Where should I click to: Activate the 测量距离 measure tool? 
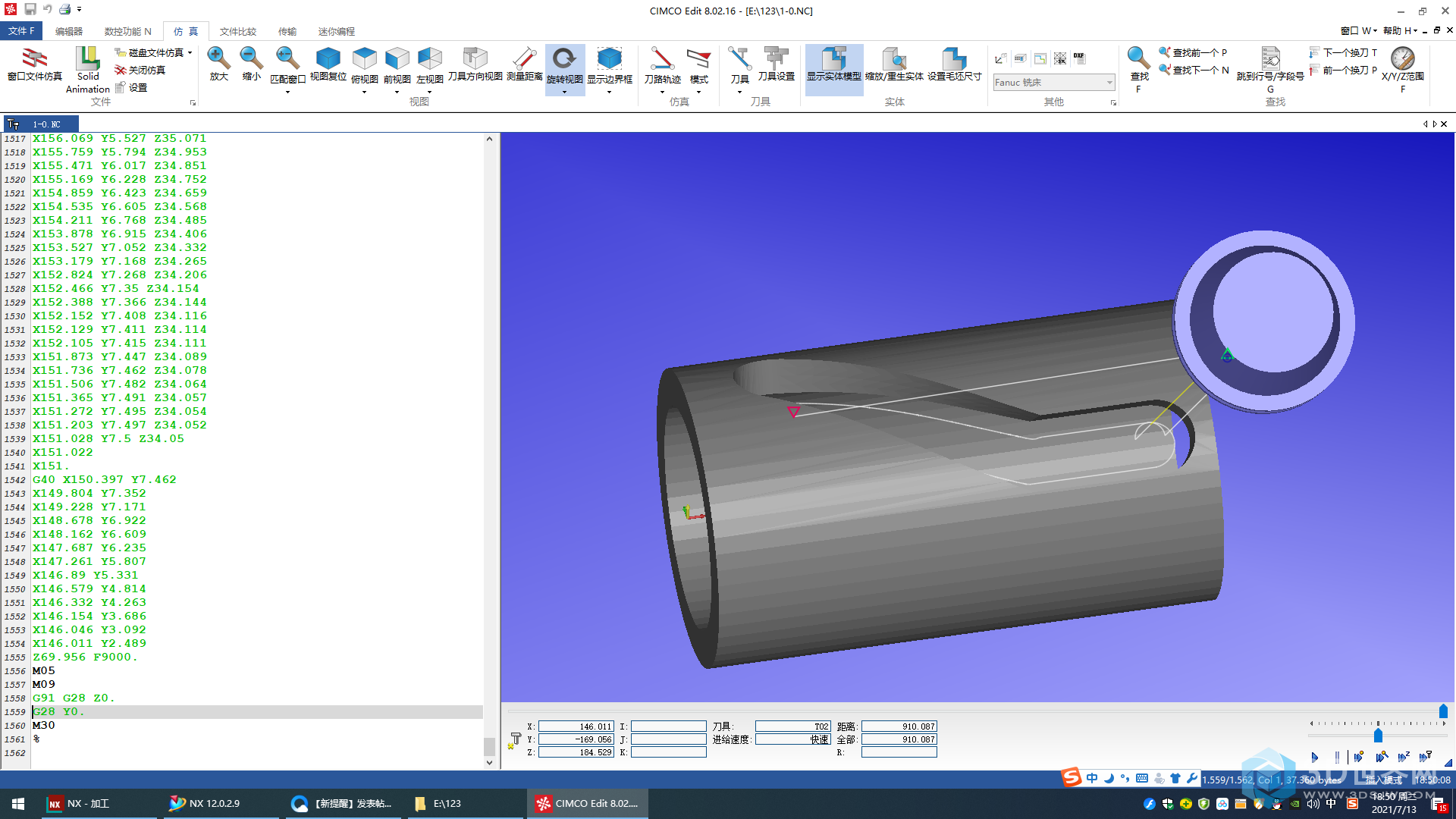point(525,64)
